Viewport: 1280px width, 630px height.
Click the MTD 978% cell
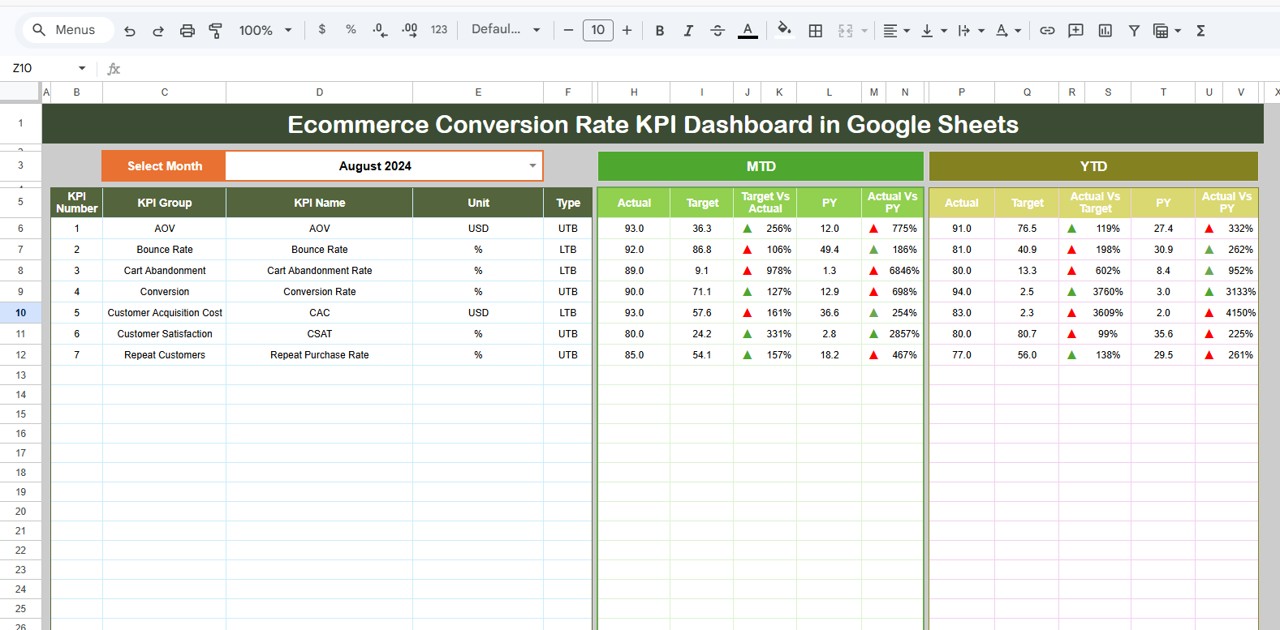tap(779, 270)
